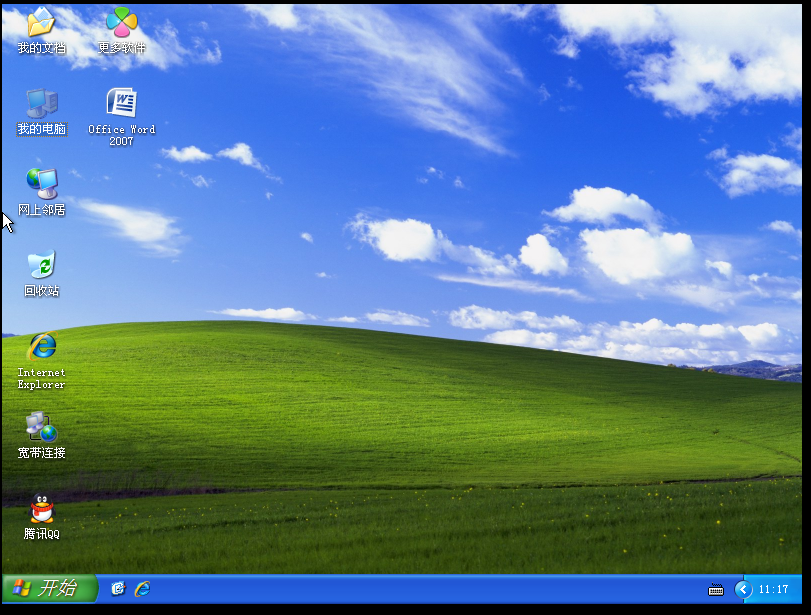
Task: Click the 11:17 taskbar clock
Action: click(773, 589)
